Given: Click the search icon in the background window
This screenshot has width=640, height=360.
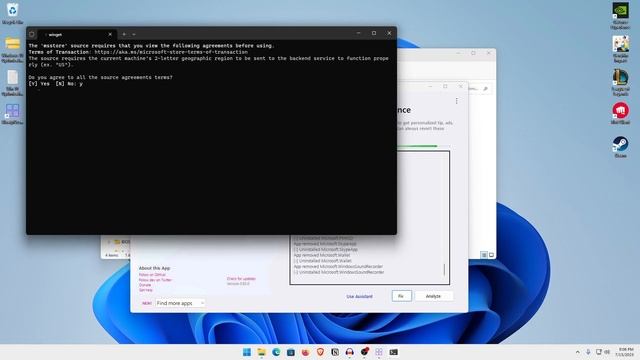Looking at the screenshot, I should pyautogui.click(x=485, y=89).
